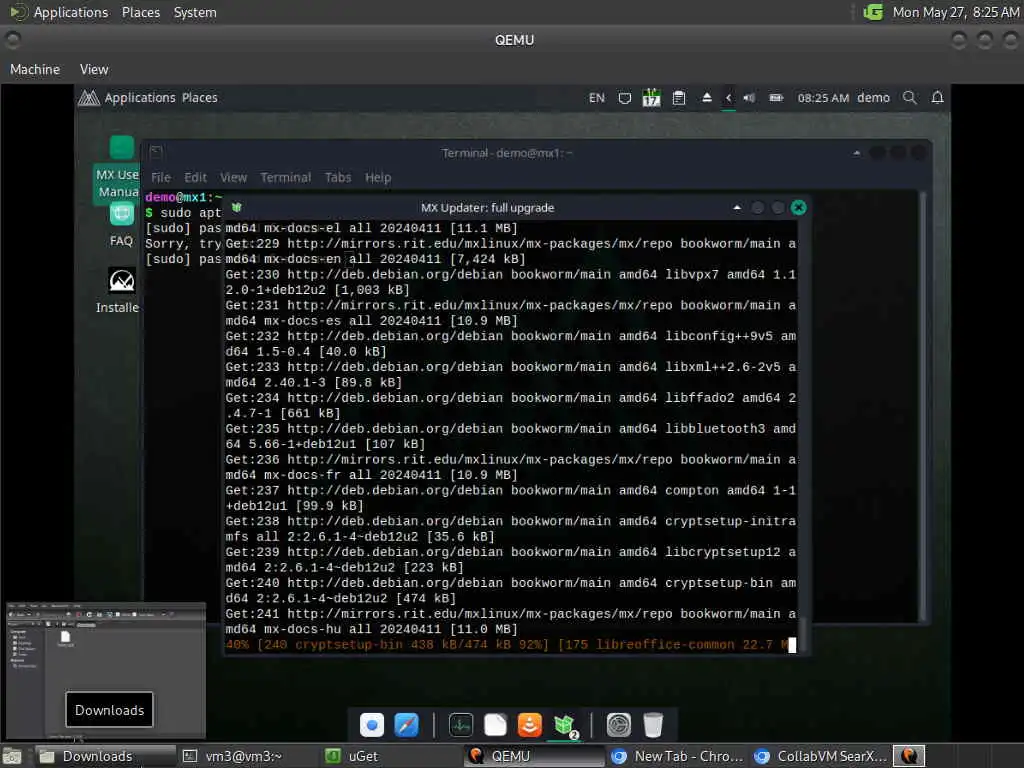Click the demo@mx1 prompt text in Terminal
Image resolution: width=1024 pixels, height=768 pixels.
184,197
